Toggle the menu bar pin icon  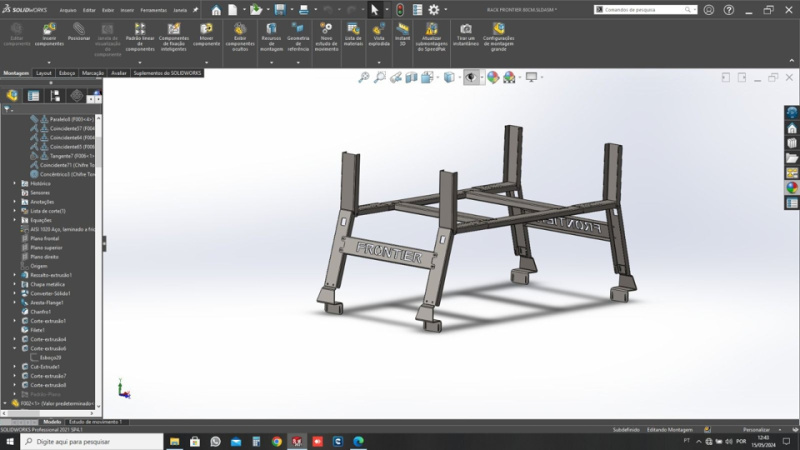coord(195,10)
